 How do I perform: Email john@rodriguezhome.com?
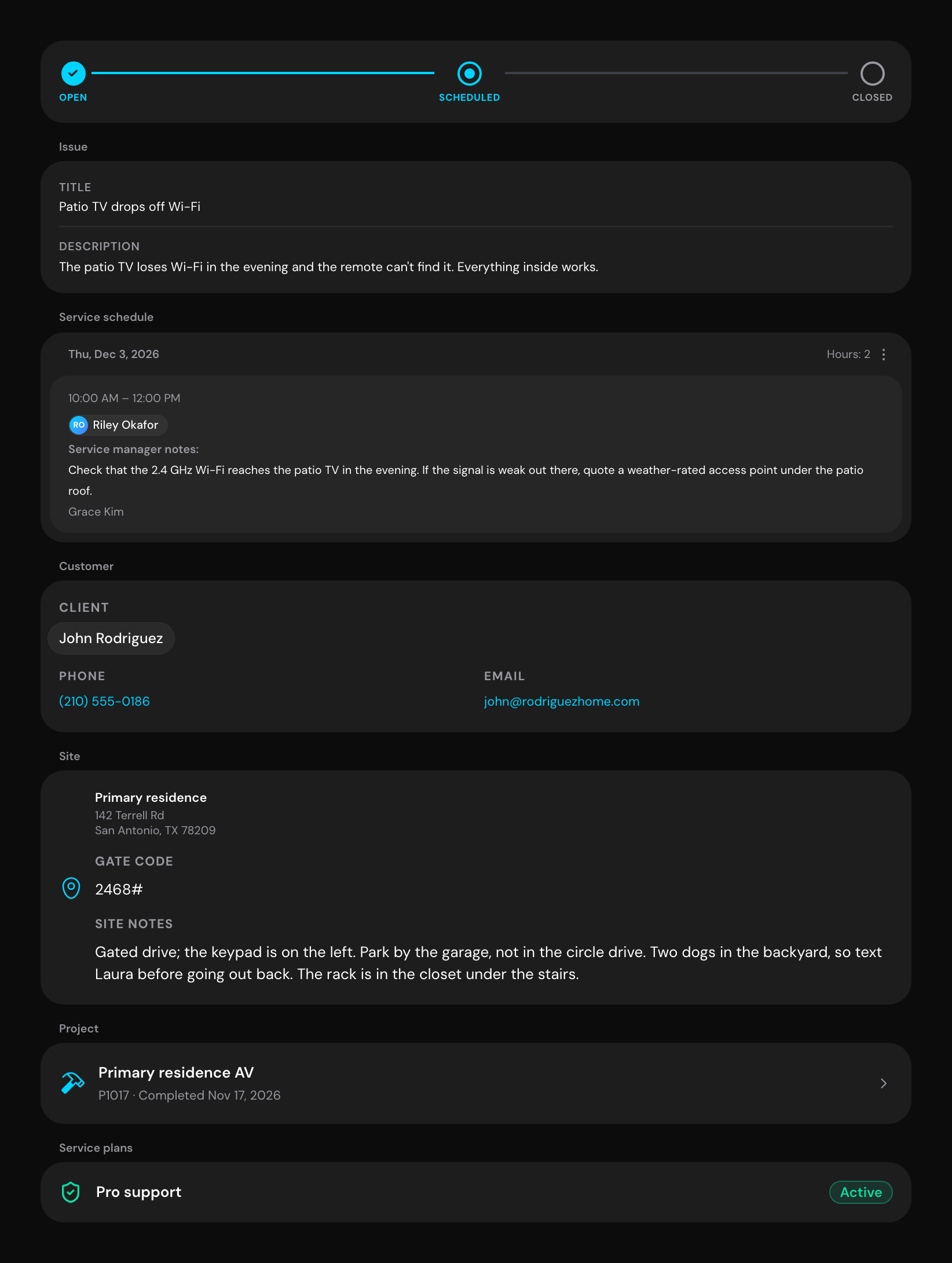[562, 702]
